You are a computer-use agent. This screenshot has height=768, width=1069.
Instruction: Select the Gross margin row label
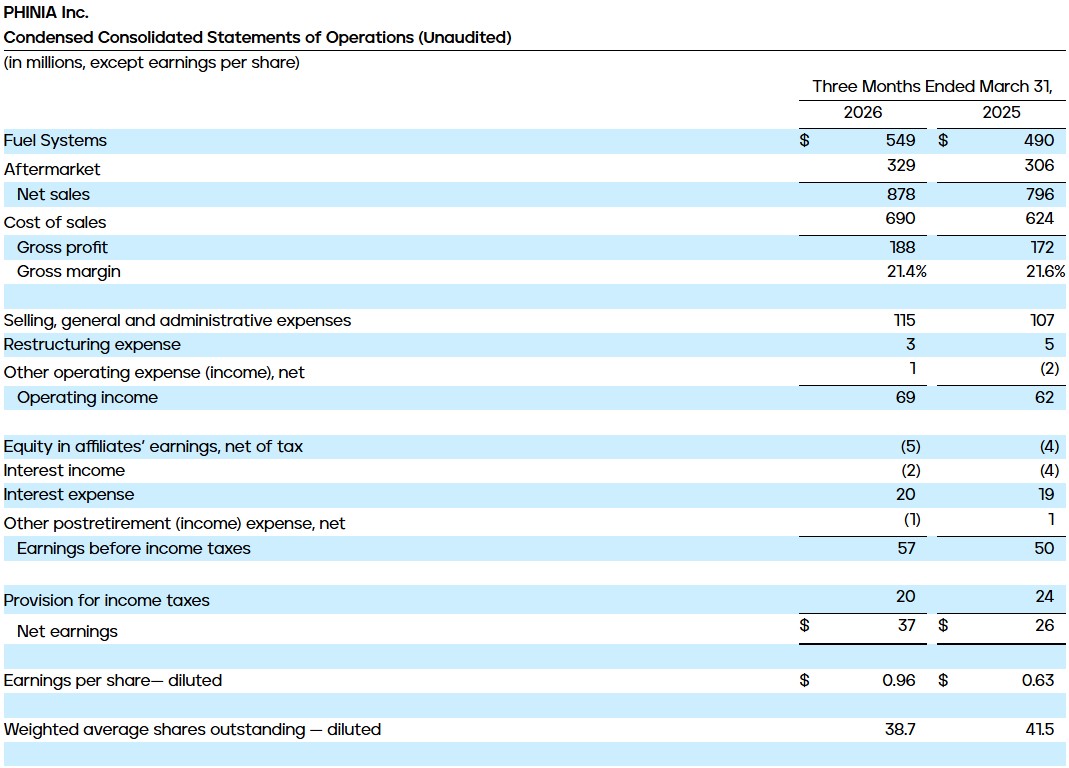point(69,271)
